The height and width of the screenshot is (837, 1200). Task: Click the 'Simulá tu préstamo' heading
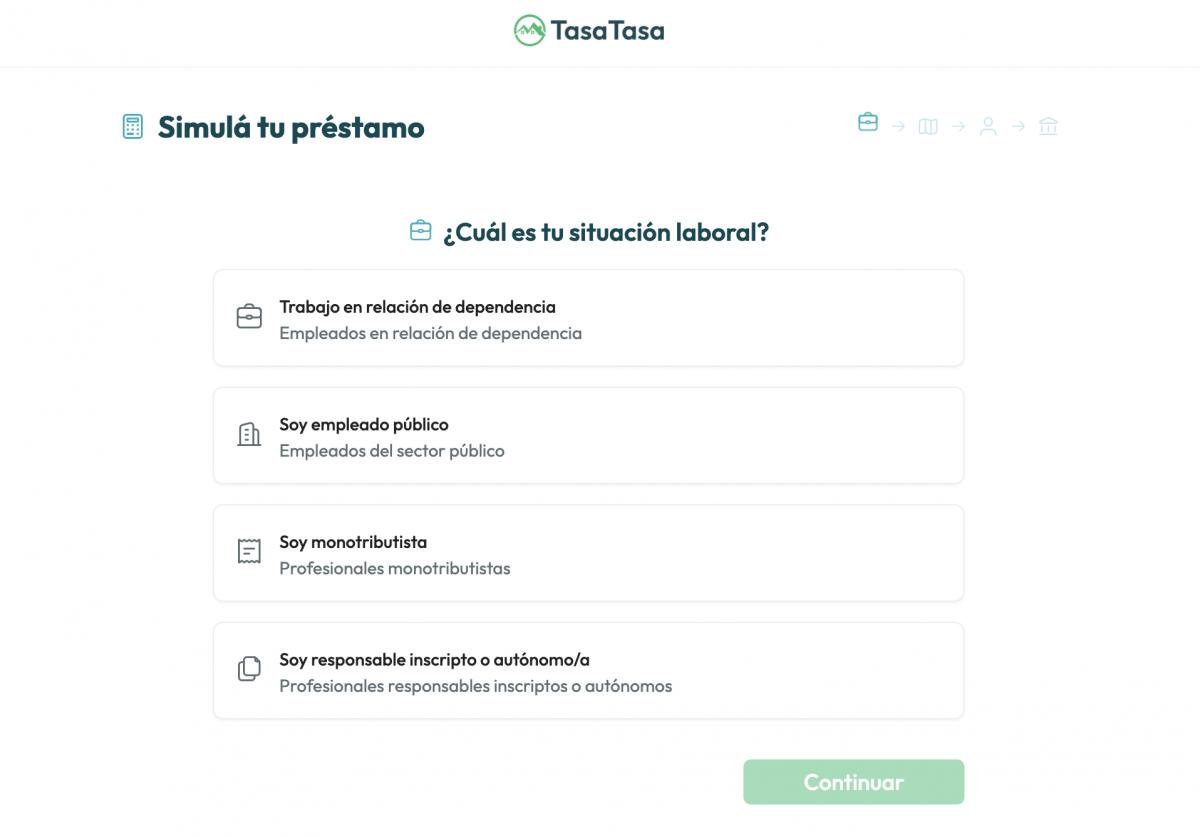pos(290,127)
